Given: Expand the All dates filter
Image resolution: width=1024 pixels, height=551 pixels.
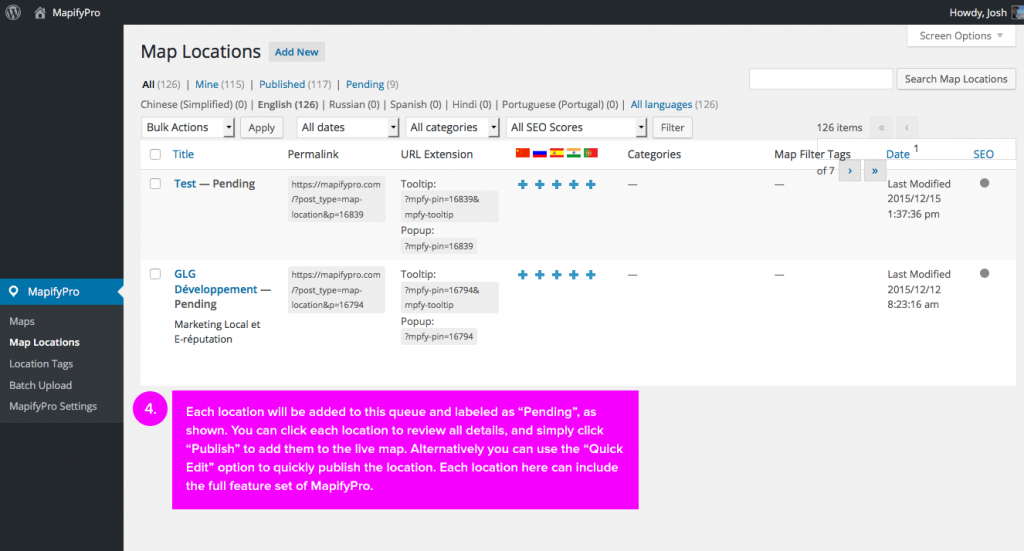Looking at the screenshot, I should pyautogui.click(x=348, y=128).
